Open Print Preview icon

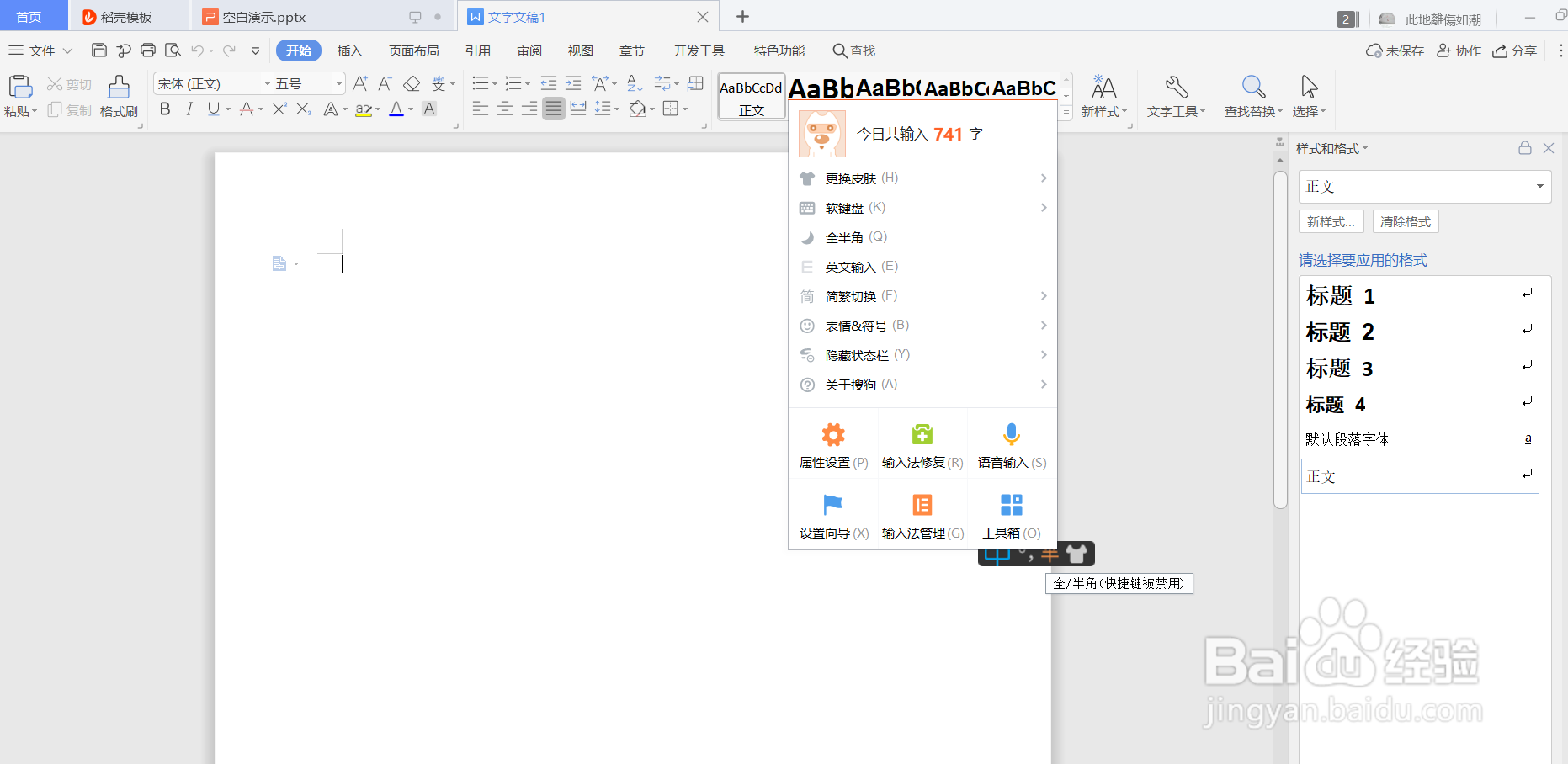click(173, 50)
